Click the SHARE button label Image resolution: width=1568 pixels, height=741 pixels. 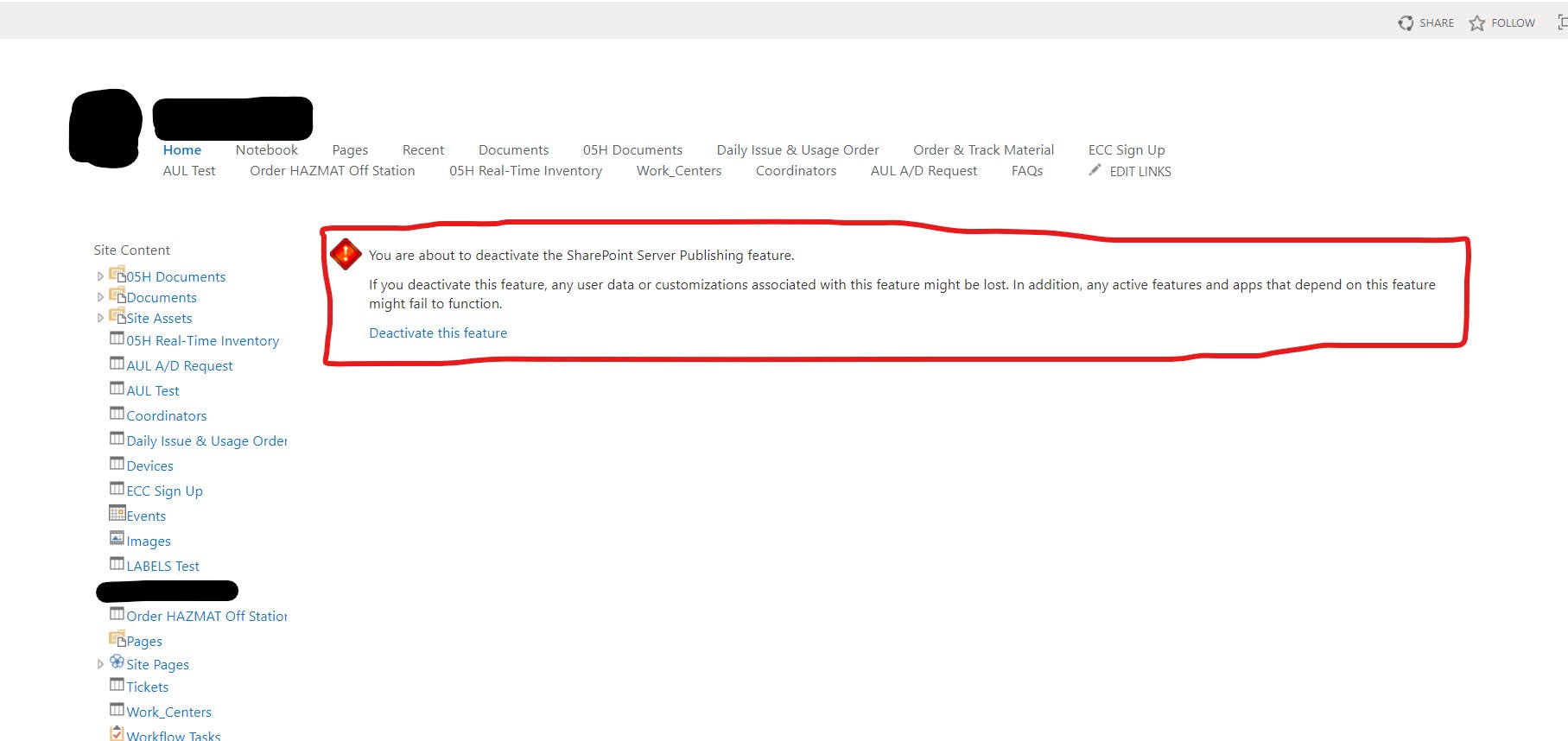[x=1437, y=23]
